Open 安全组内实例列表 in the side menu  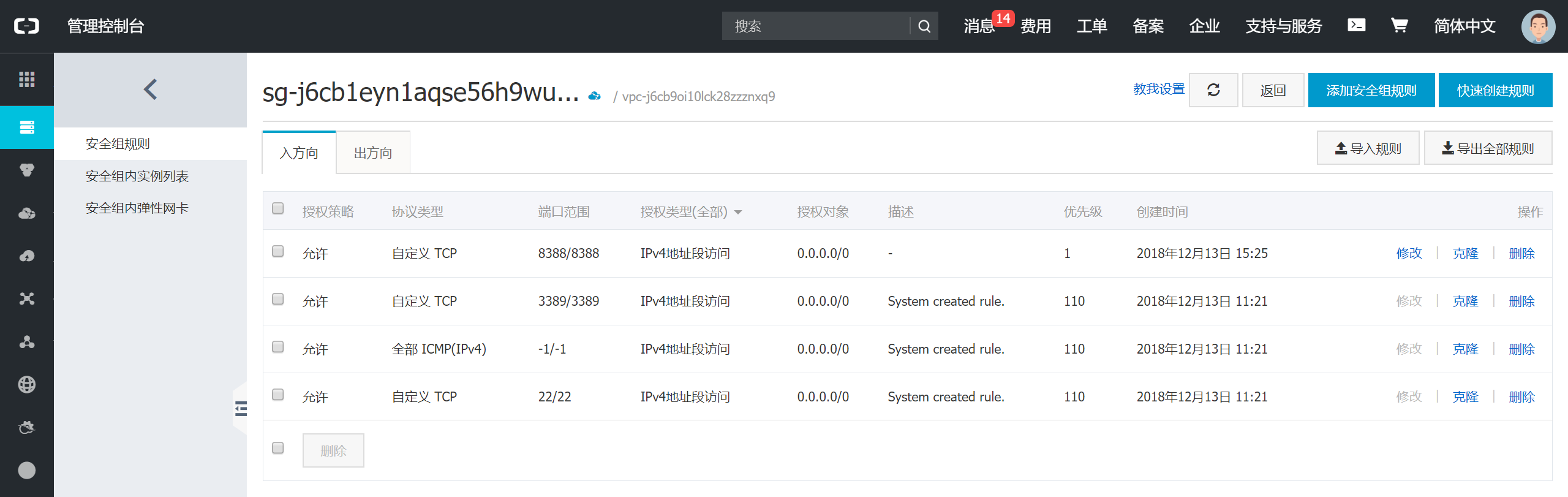point(137,176)
